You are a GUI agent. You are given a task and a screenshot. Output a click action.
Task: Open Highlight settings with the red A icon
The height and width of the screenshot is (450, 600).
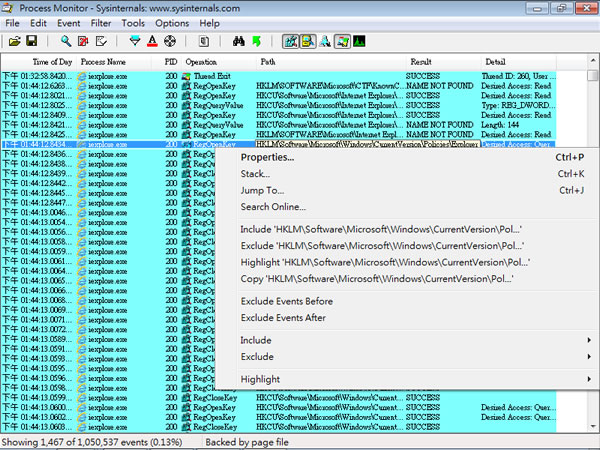pyautogui.click(x=152, y=41)
